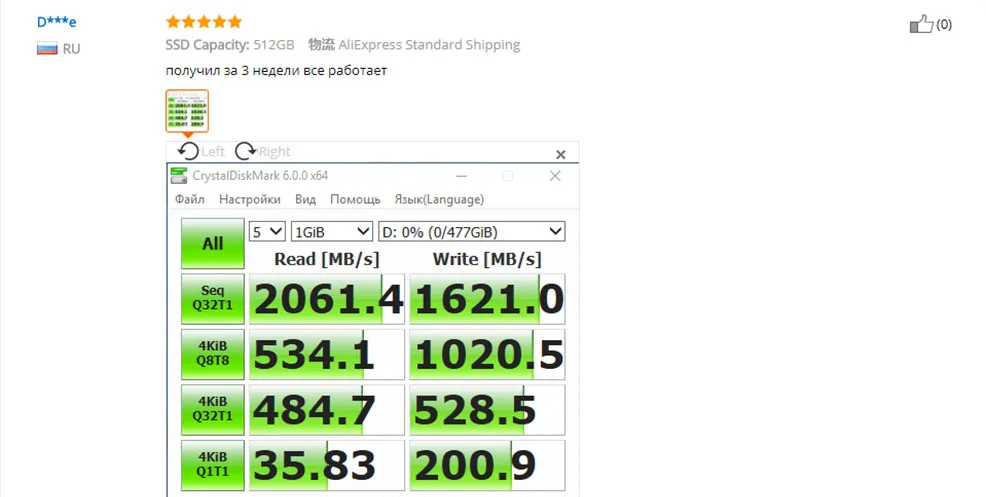Click the thumbs-up helpful icon
Screen dimensions: 986x497
(921, 24)
